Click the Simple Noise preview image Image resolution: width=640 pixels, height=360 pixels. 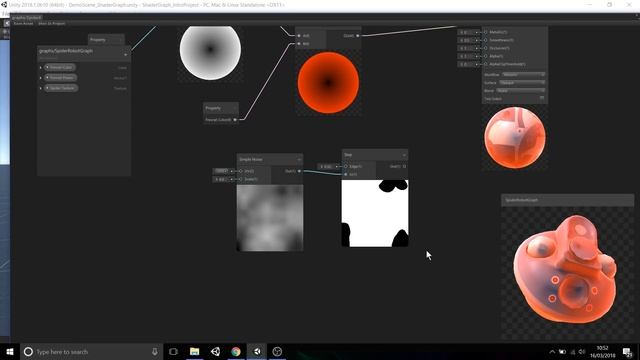click(x=270, y=218)
